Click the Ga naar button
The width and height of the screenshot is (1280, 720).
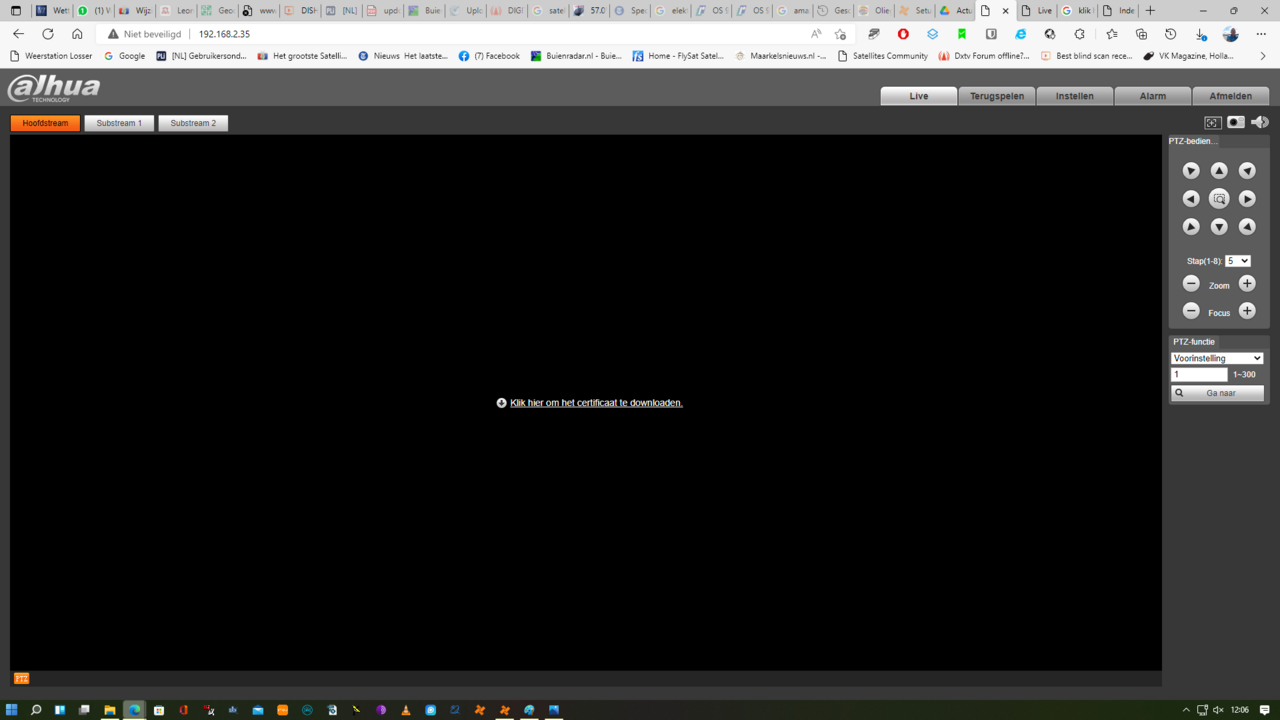[x=1217, y=393]
